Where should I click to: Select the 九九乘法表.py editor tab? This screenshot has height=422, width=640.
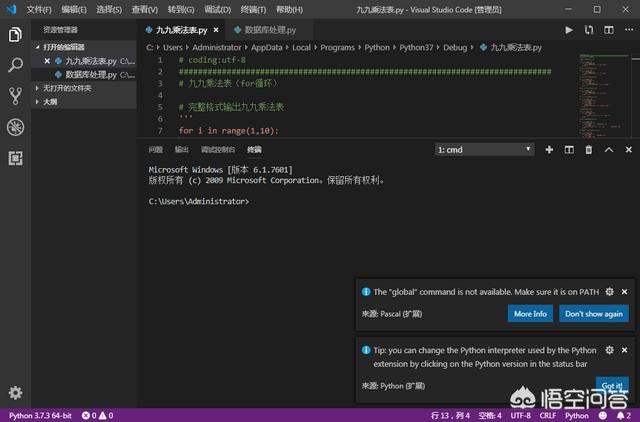(x=181, y=30)
